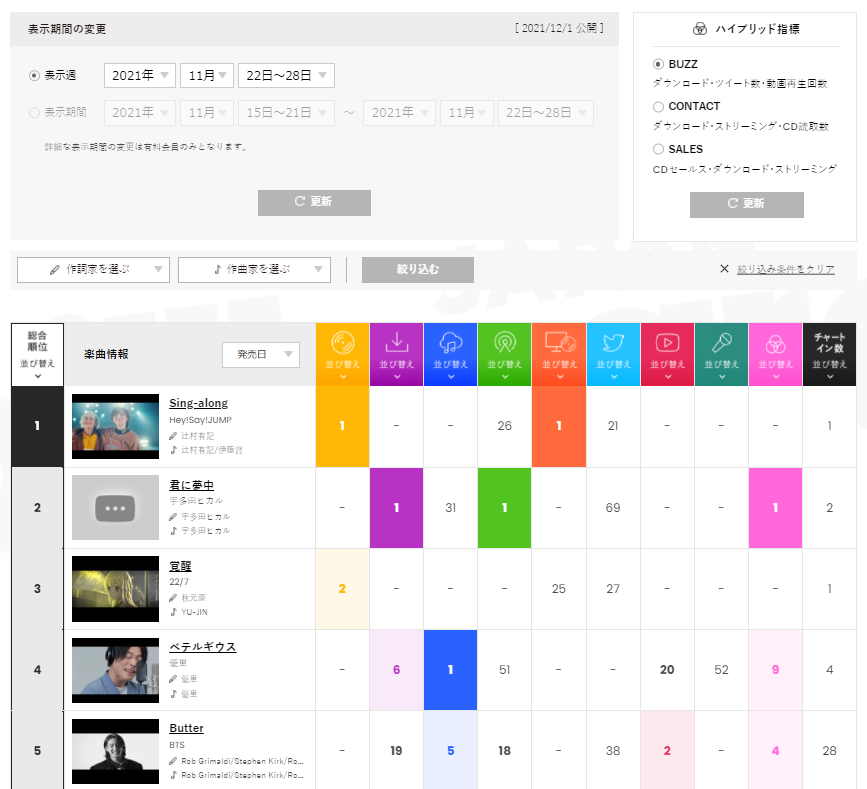Select the BUZZ radio option

point(658,64)
